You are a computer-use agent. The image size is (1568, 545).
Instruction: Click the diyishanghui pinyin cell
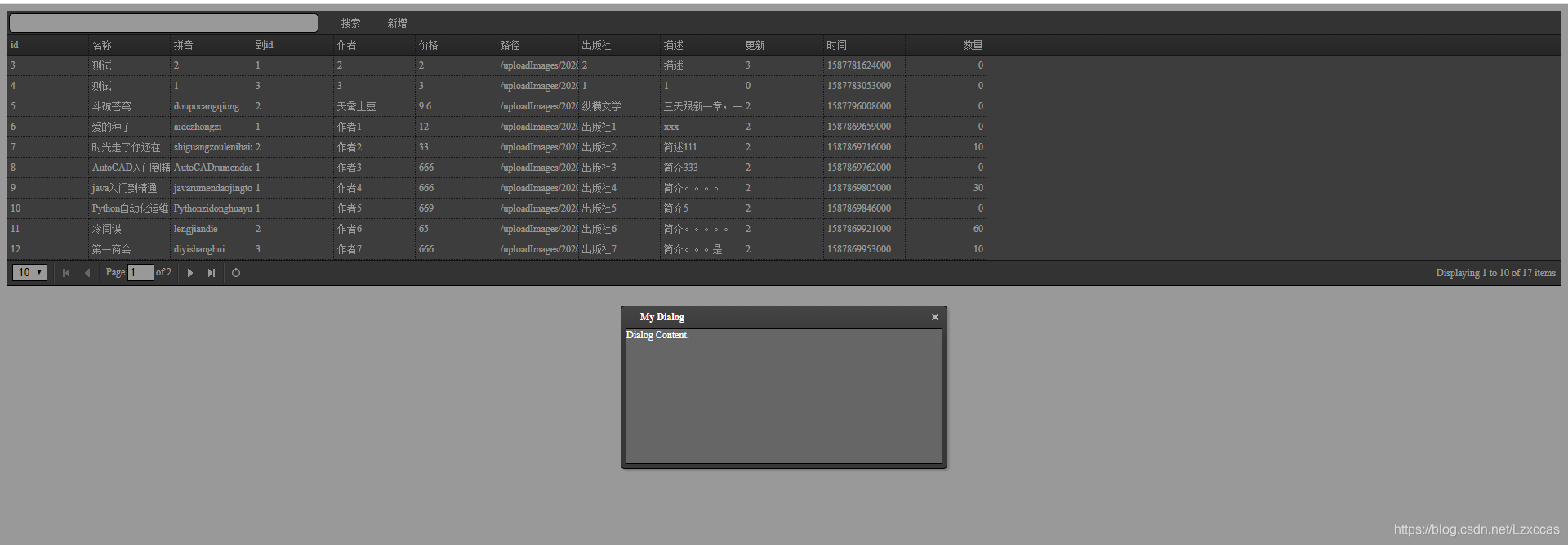(211, 249)
